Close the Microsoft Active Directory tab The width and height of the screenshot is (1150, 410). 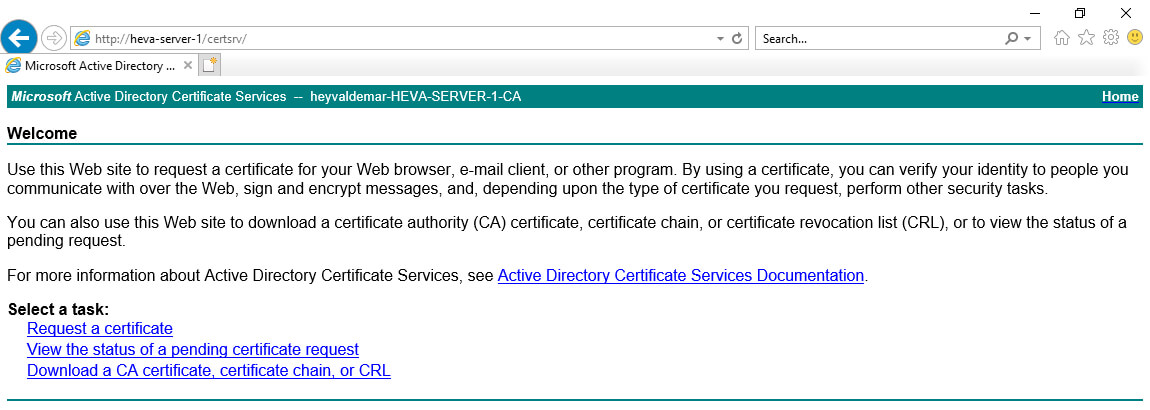coord(188,65)
